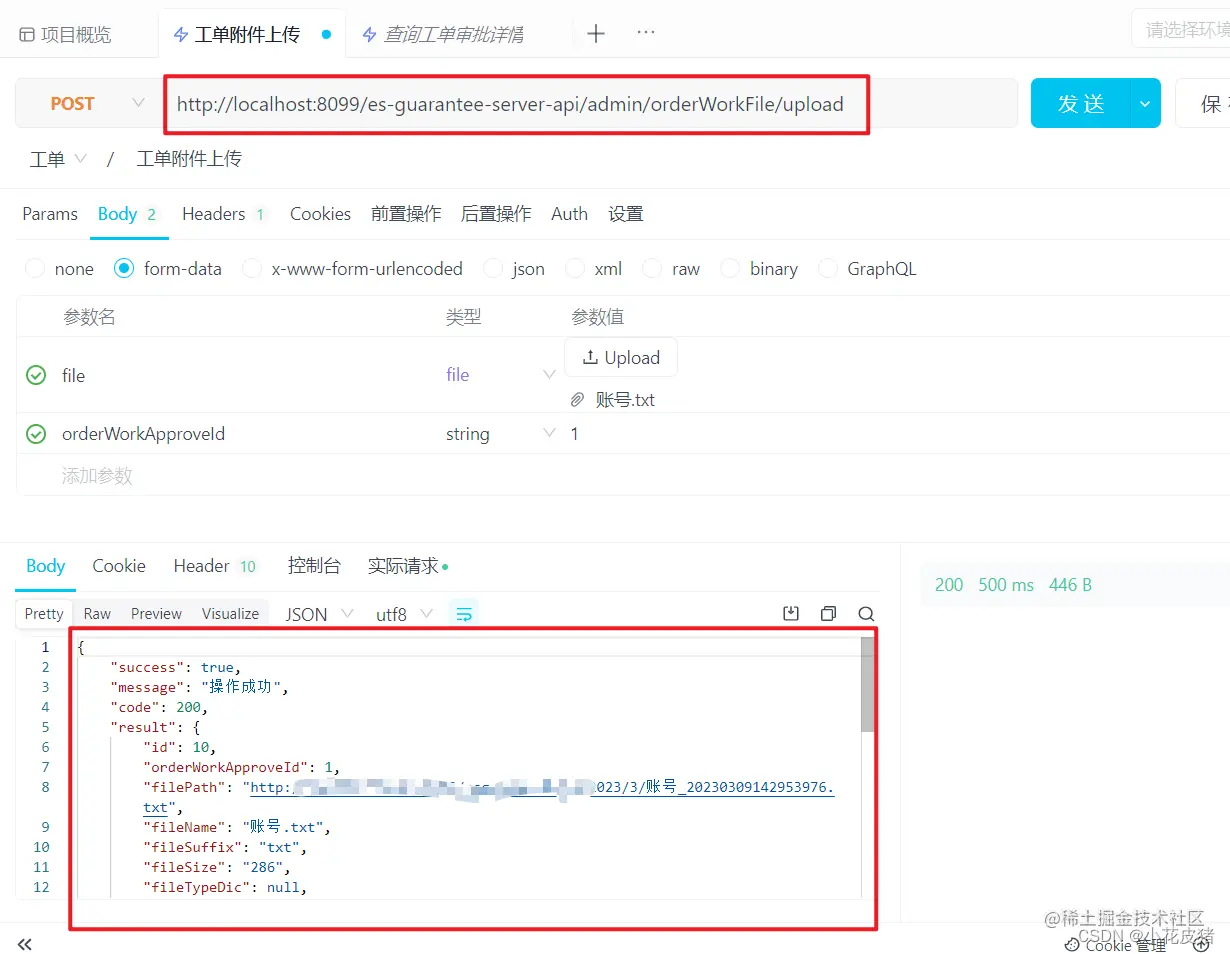
Task: Toggle the word wrap icon
Action: 464,614
